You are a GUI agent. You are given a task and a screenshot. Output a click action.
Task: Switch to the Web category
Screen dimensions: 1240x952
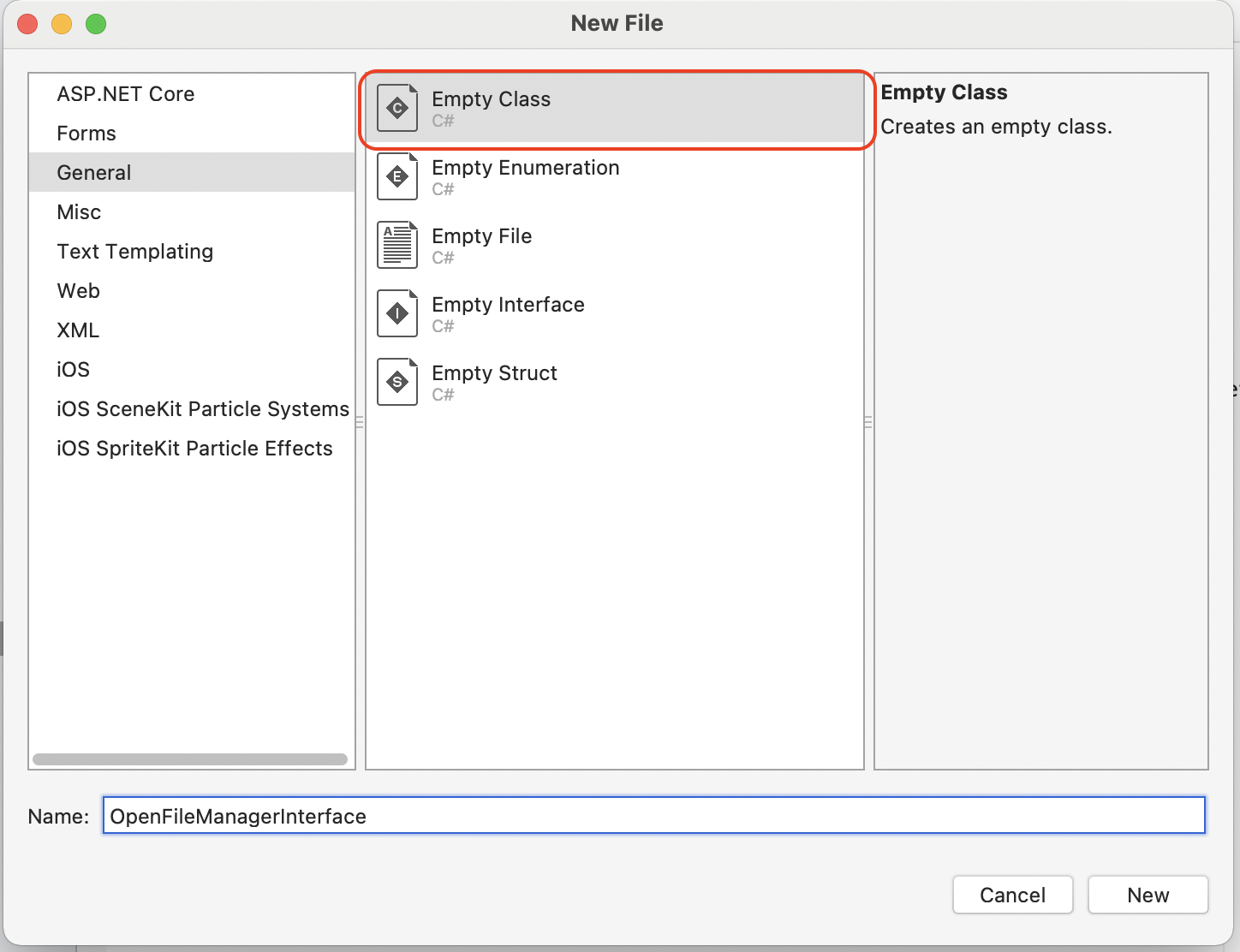coord(79,291)
